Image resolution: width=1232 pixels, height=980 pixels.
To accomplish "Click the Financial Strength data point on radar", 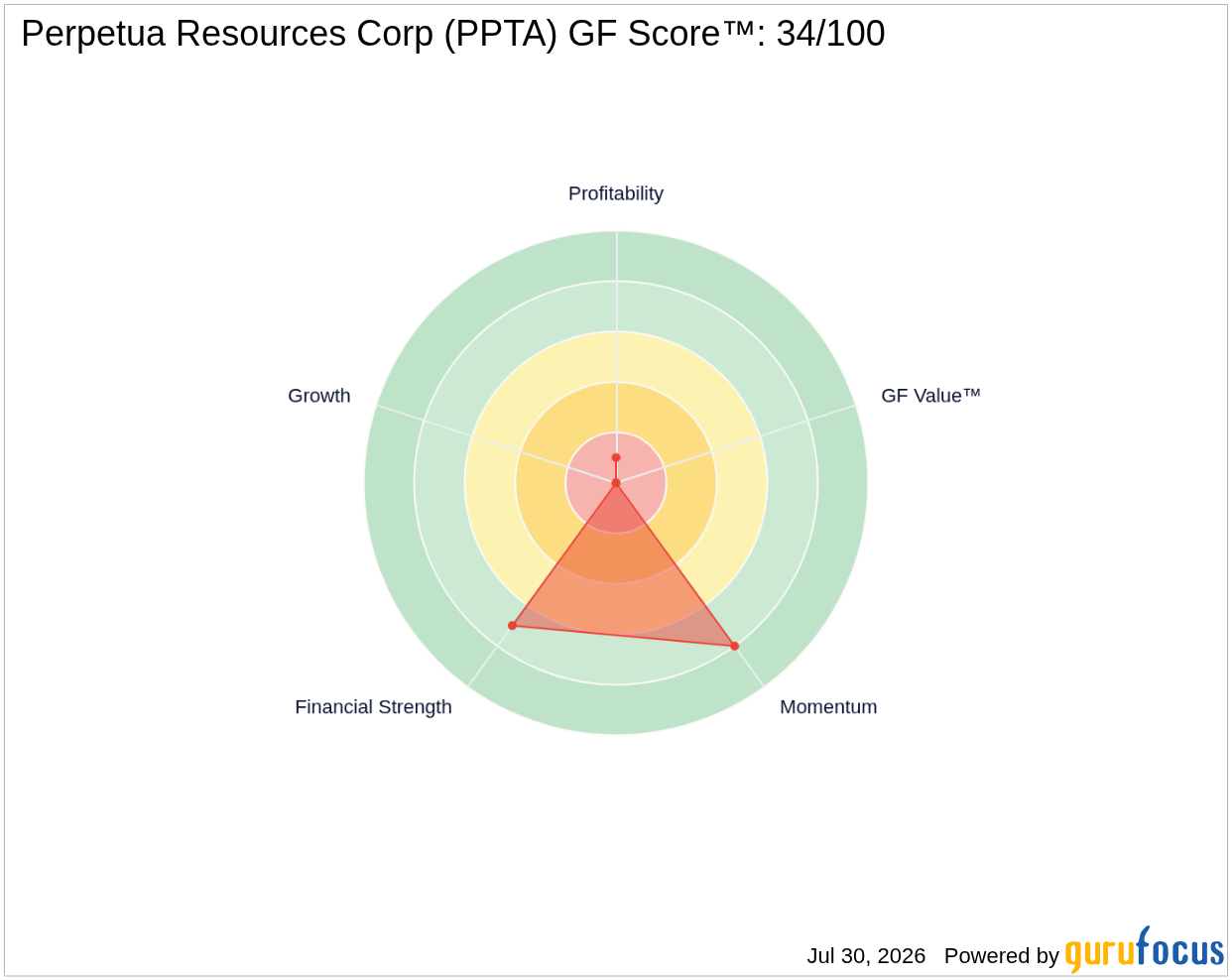I will [x=513, y=625].
